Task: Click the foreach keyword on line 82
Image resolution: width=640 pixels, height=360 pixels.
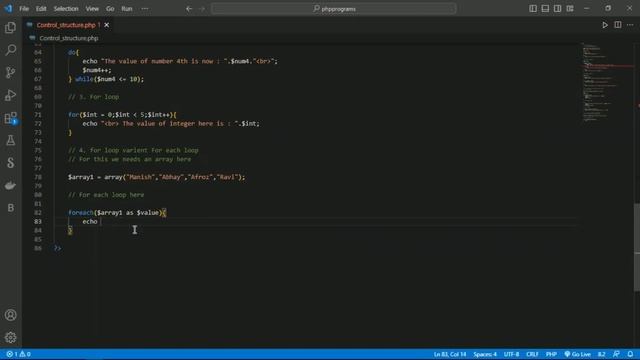Action: tap(81, 213)
